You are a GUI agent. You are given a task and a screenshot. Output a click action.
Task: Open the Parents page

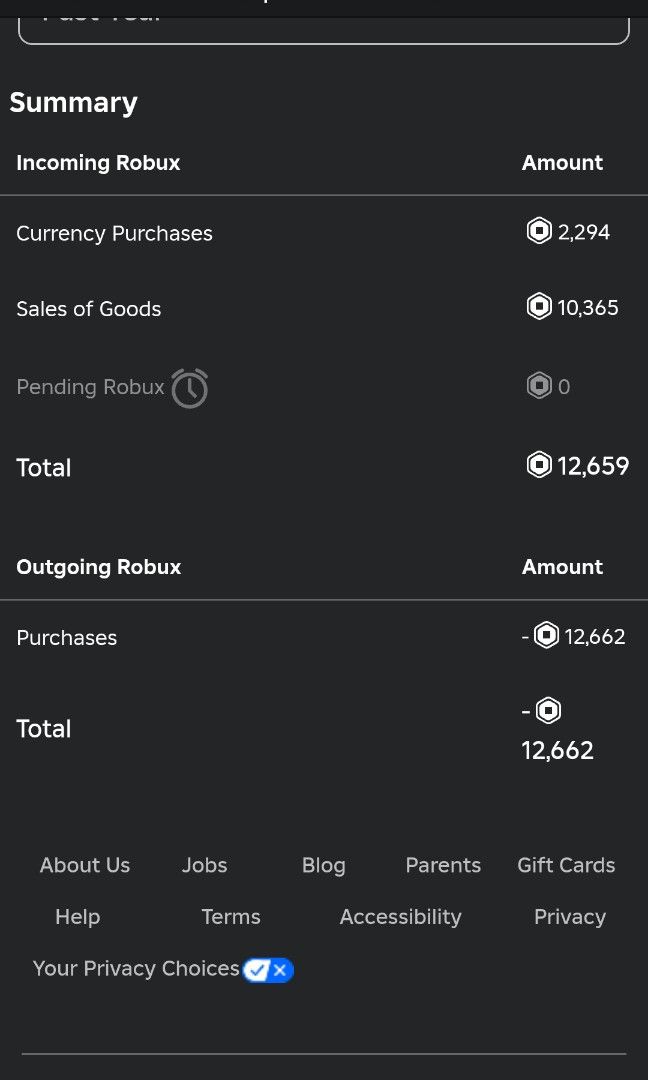coord(443,865)
